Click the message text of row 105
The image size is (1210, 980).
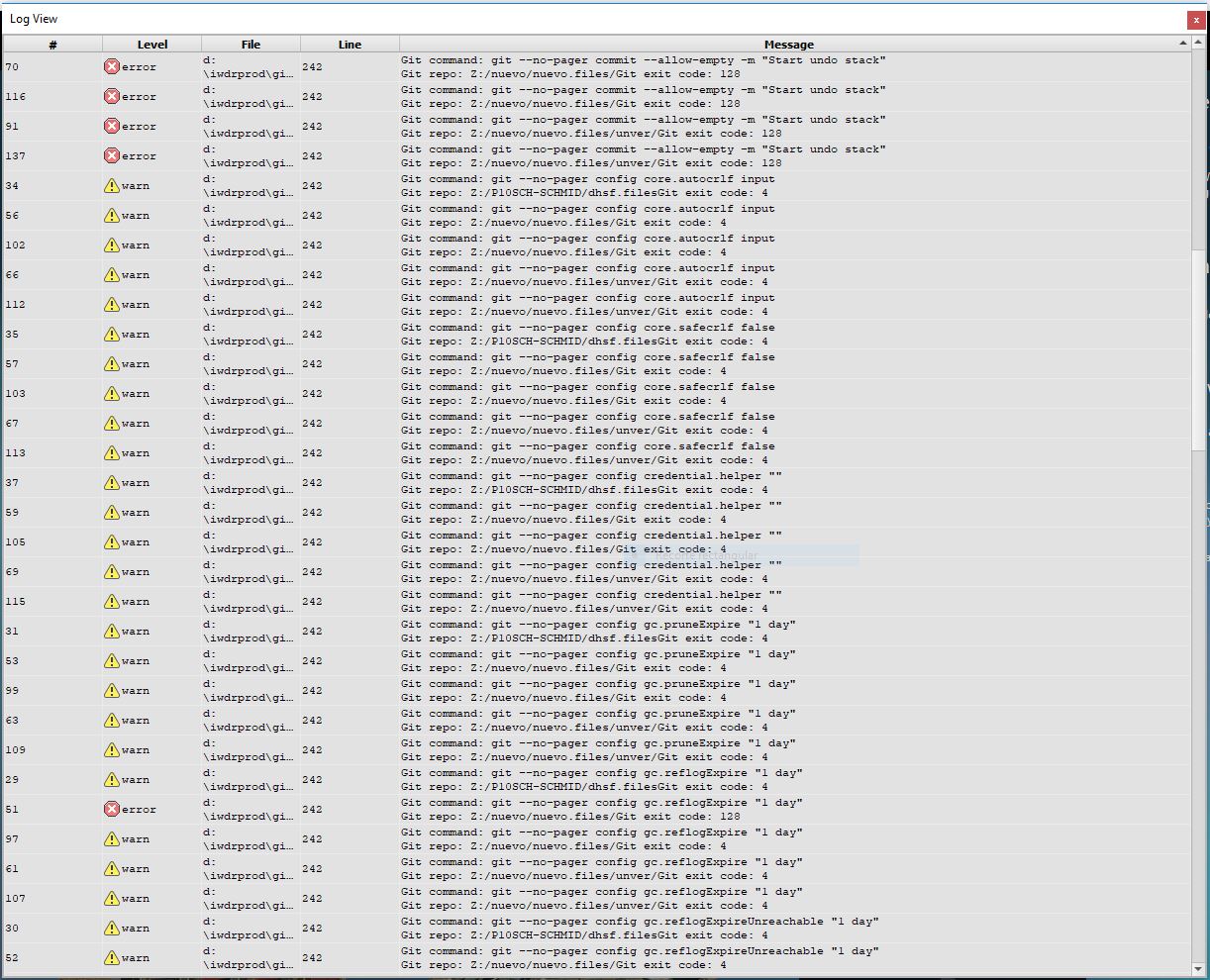(592, 542)
